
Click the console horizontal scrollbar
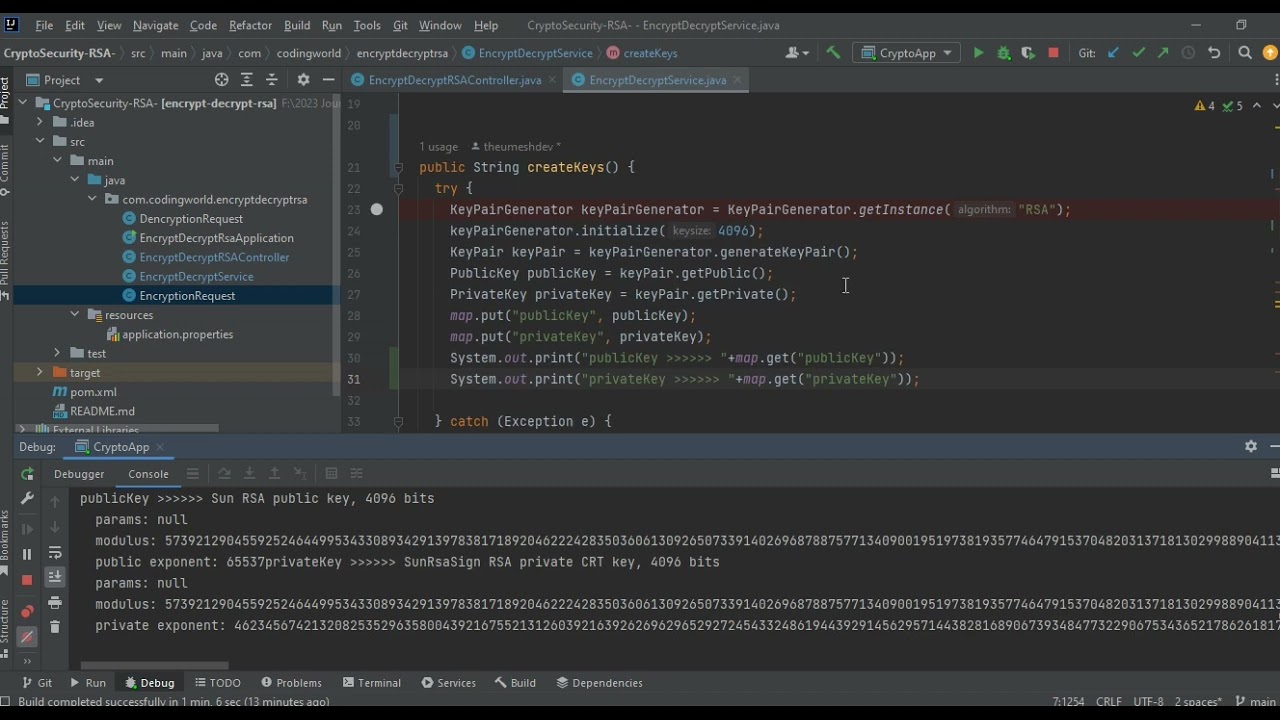click(154, 665)
